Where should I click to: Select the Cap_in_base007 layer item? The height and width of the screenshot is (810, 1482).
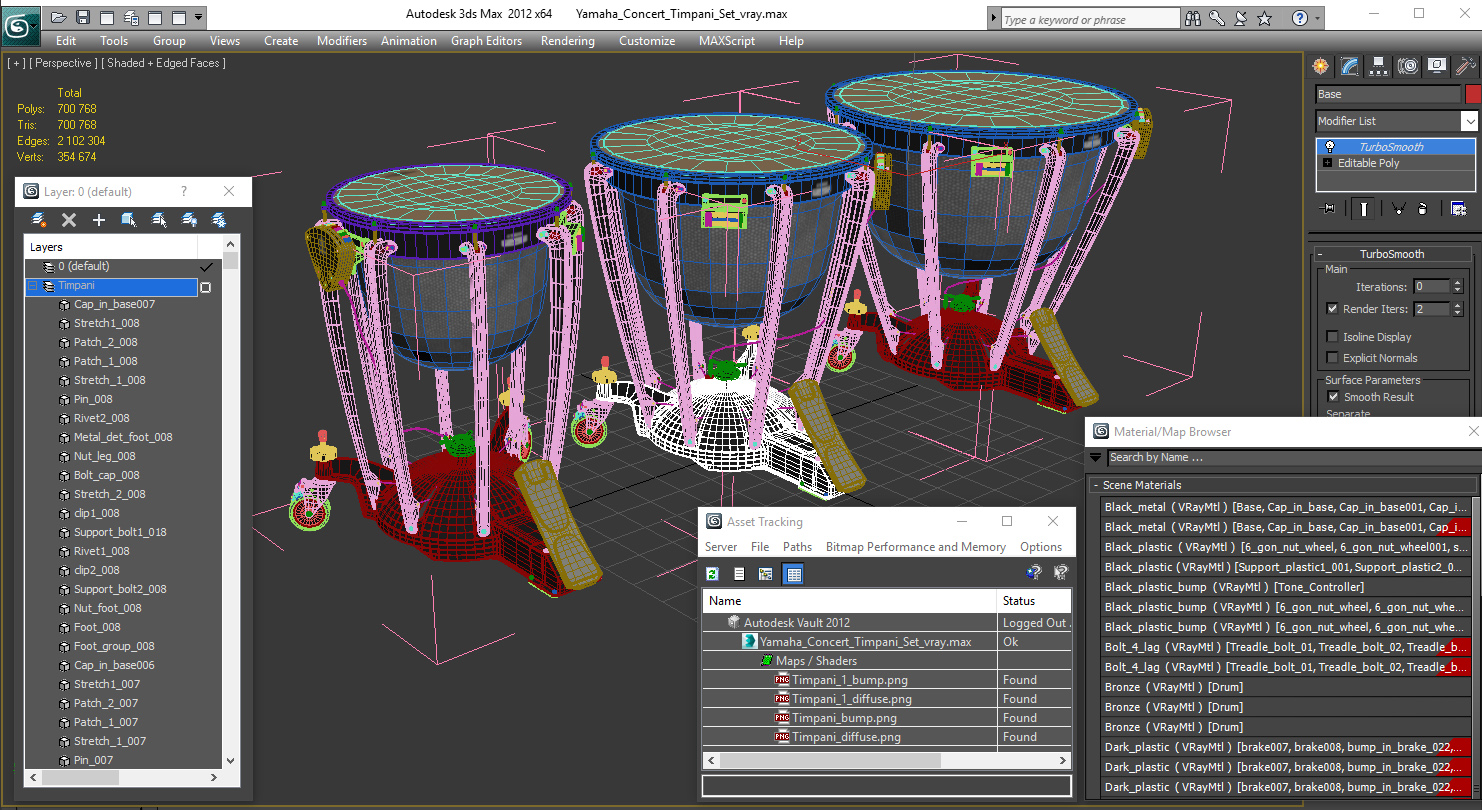[114, 304]
